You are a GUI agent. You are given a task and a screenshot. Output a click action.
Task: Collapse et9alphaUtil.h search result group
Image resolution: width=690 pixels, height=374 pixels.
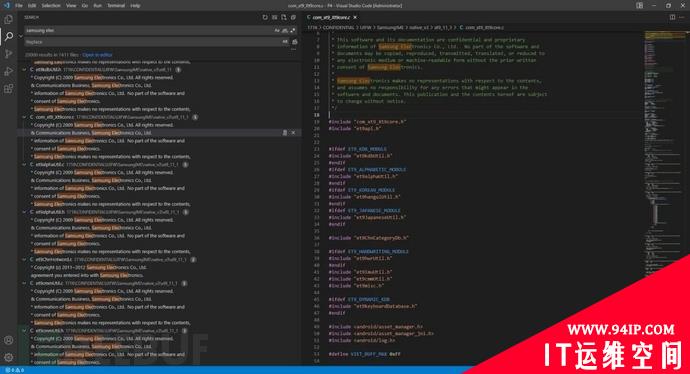tap(24, 212)
